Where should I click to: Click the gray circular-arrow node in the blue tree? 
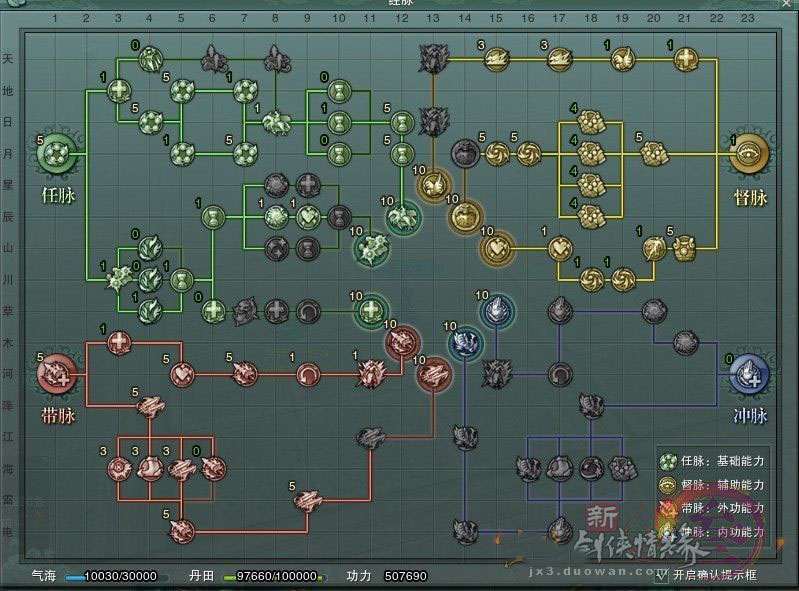point(560,375)
